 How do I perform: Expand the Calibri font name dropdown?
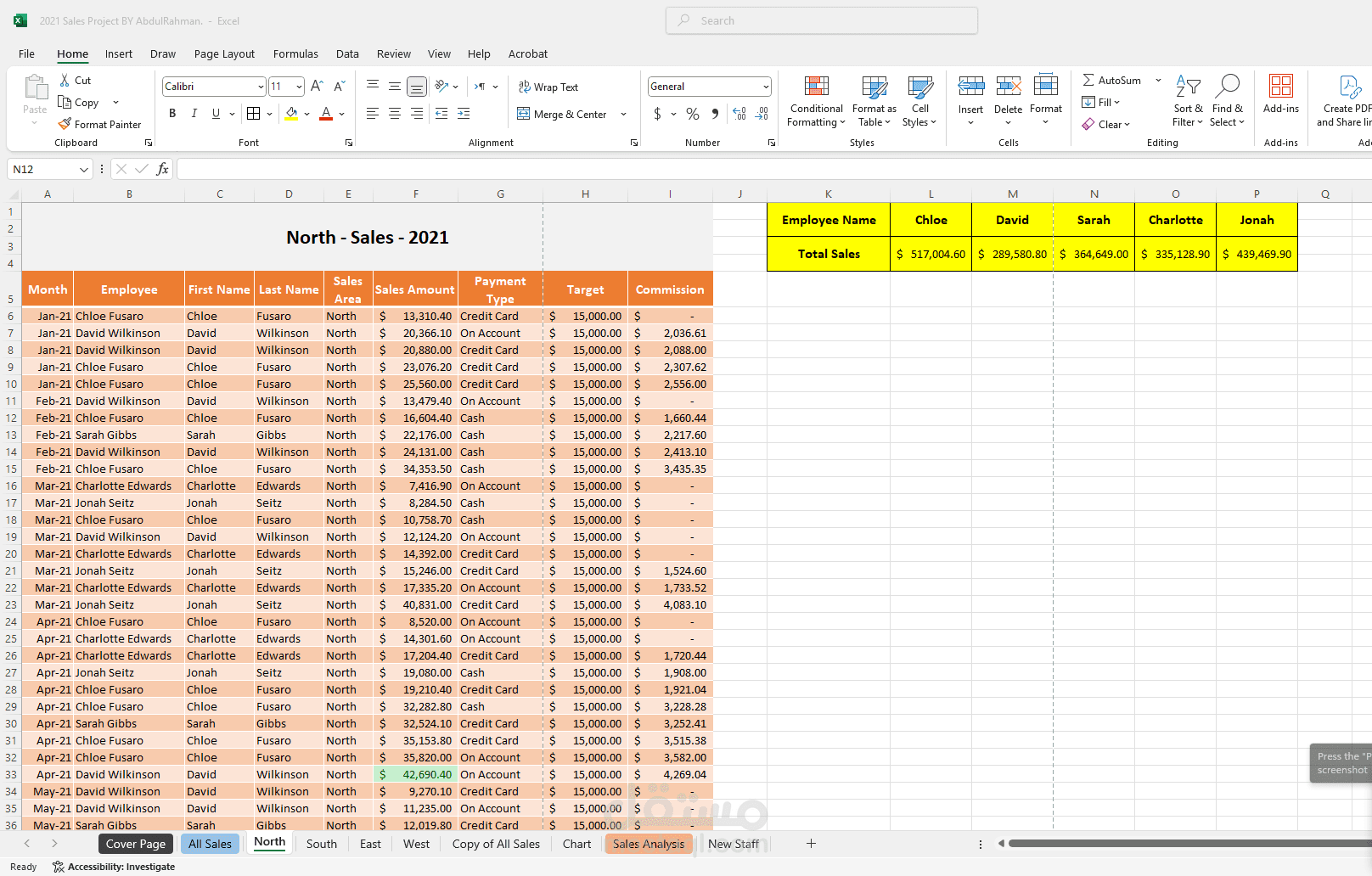coord(261,87)
